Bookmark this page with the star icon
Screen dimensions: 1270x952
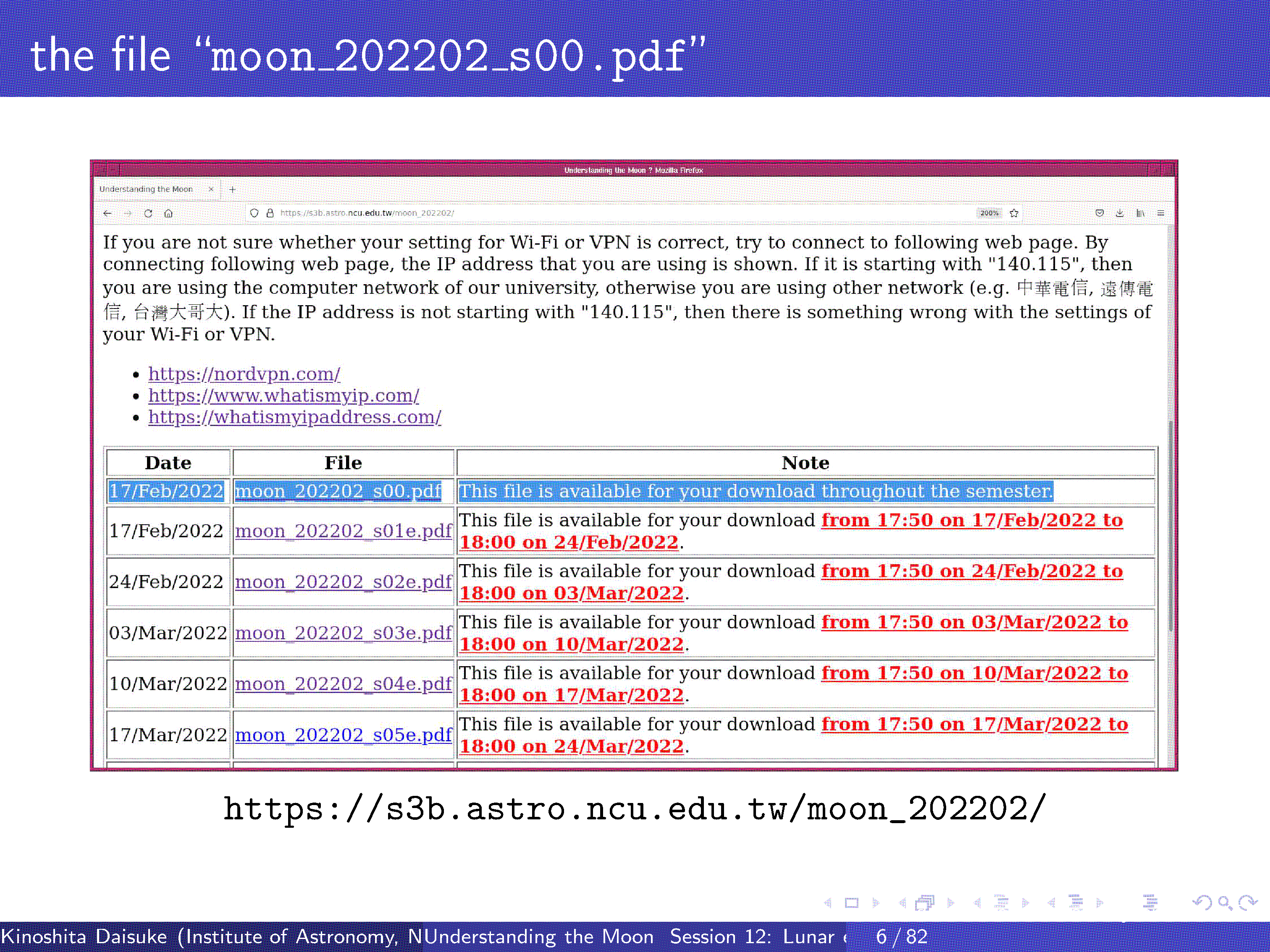tap(1014, 213)
